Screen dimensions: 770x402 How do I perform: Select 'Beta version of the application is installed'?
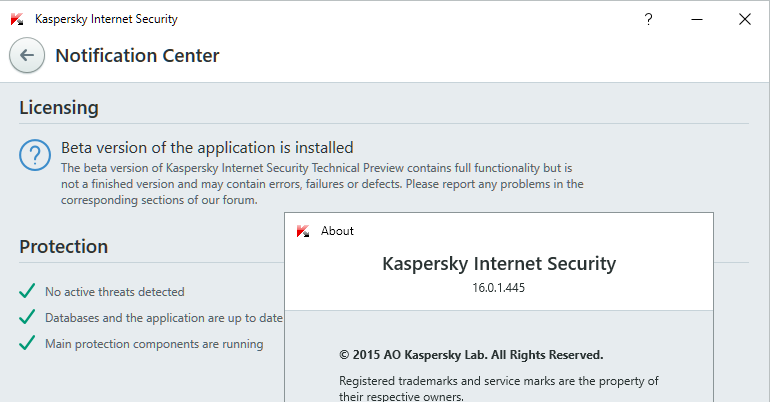click(207, 148)
